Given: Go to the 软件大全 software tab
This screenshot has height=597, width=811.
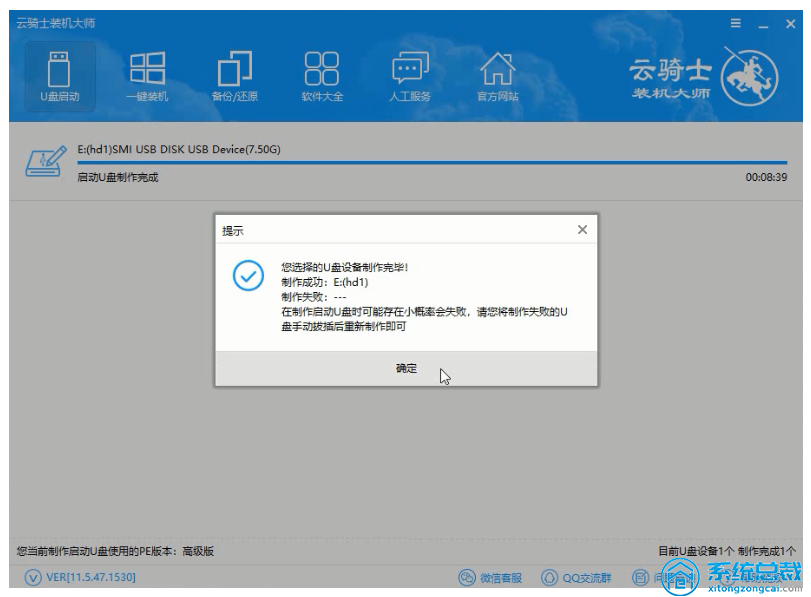Looking at the screenshot, I should coord(322,77).
